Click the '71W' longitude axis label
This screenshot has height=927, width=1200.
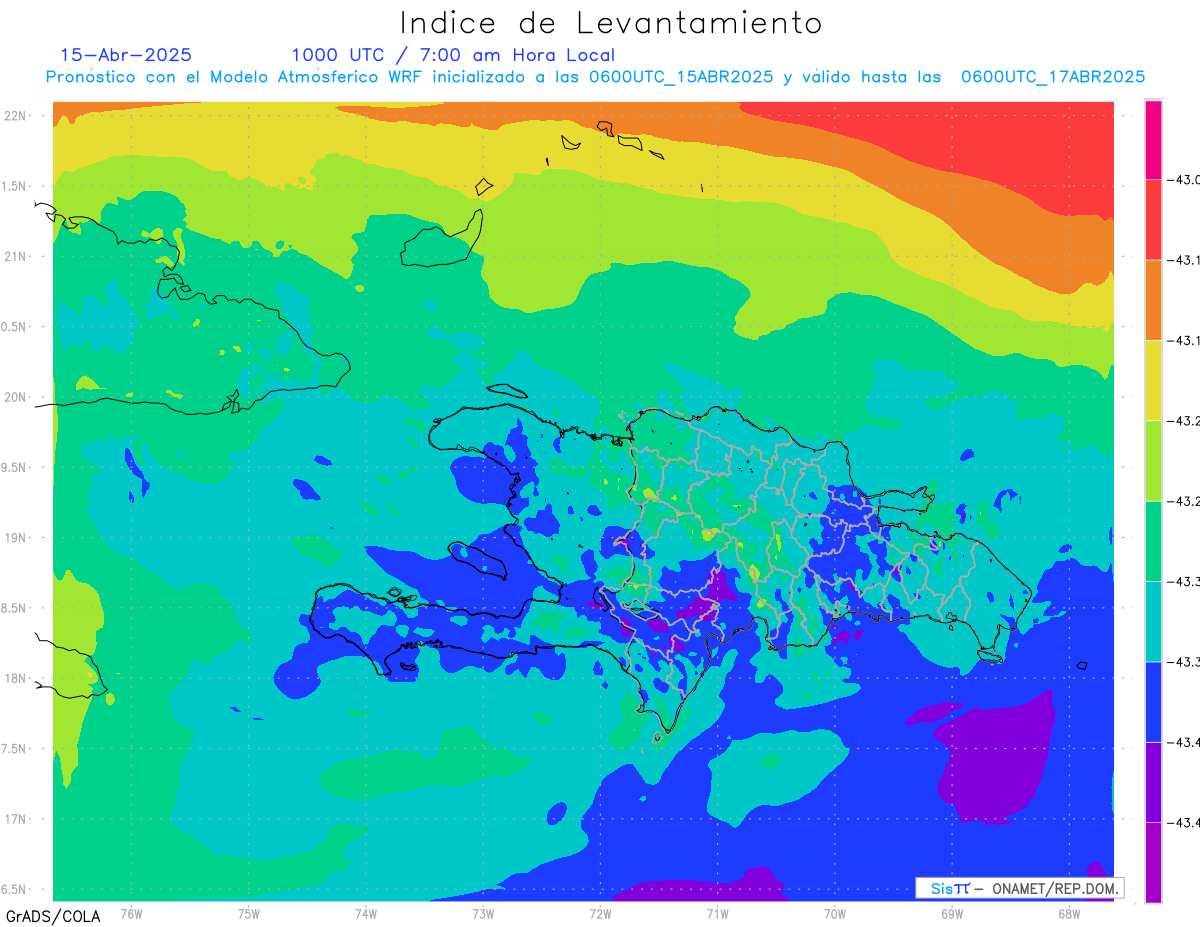click(x=717, y=913)
